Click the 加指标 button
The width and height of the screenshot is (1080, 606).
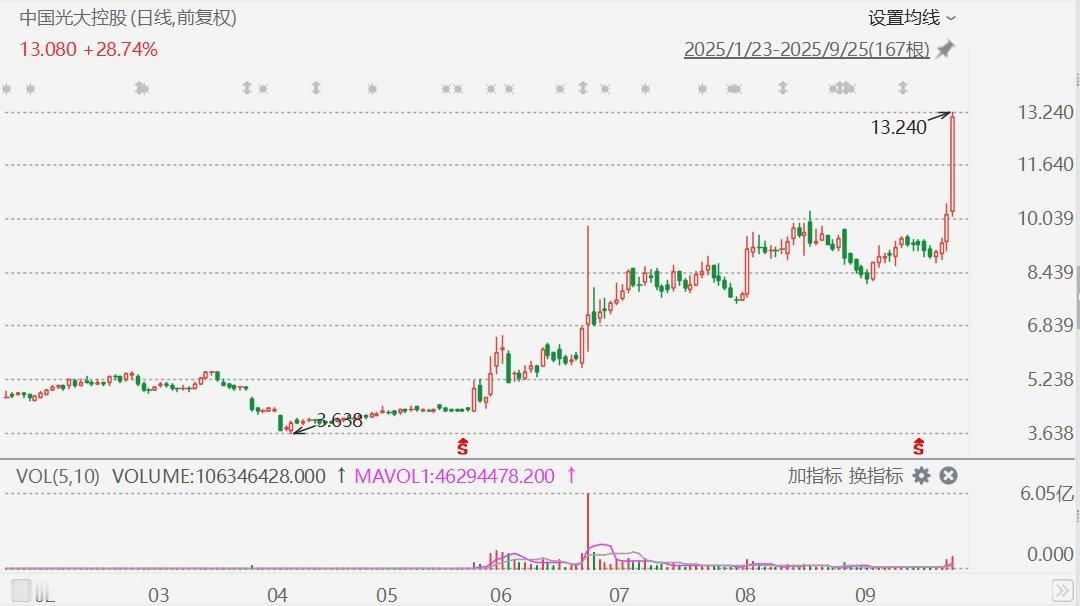[815, 476]
